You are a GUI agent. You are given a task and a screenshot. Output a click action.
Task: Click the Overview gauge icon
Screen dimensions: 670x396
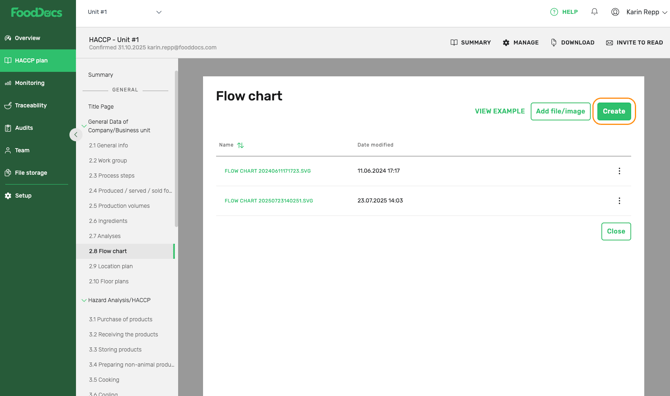(x=8, y=38)
